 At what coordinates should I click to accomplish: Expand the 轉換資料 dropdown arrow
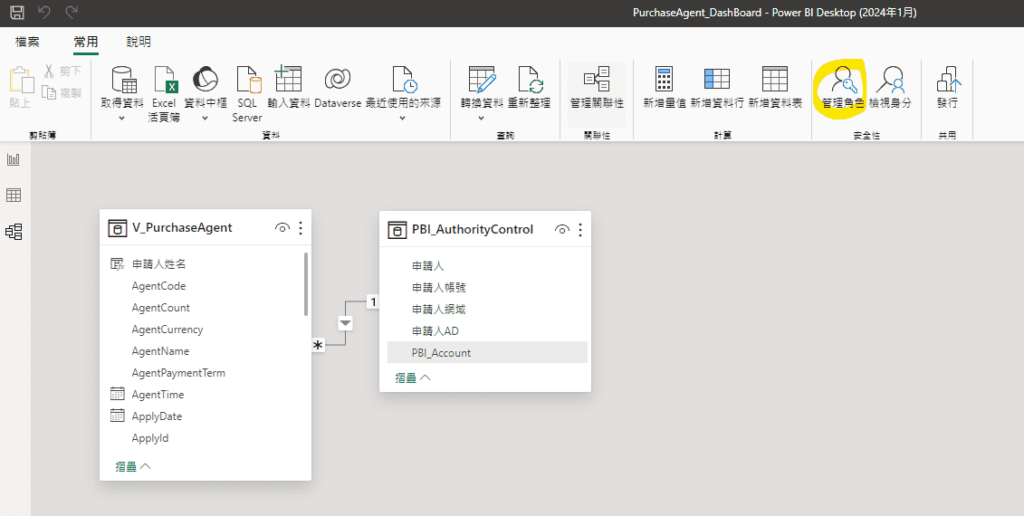coord(482,118)
